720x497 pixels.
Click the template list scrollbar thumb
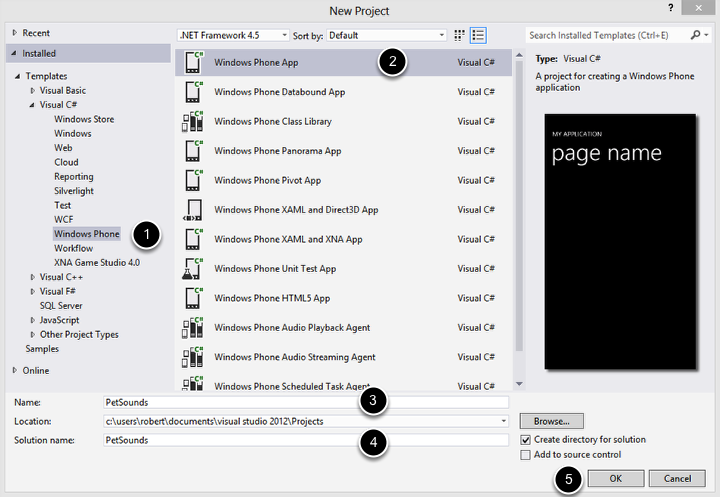[519, 206]
